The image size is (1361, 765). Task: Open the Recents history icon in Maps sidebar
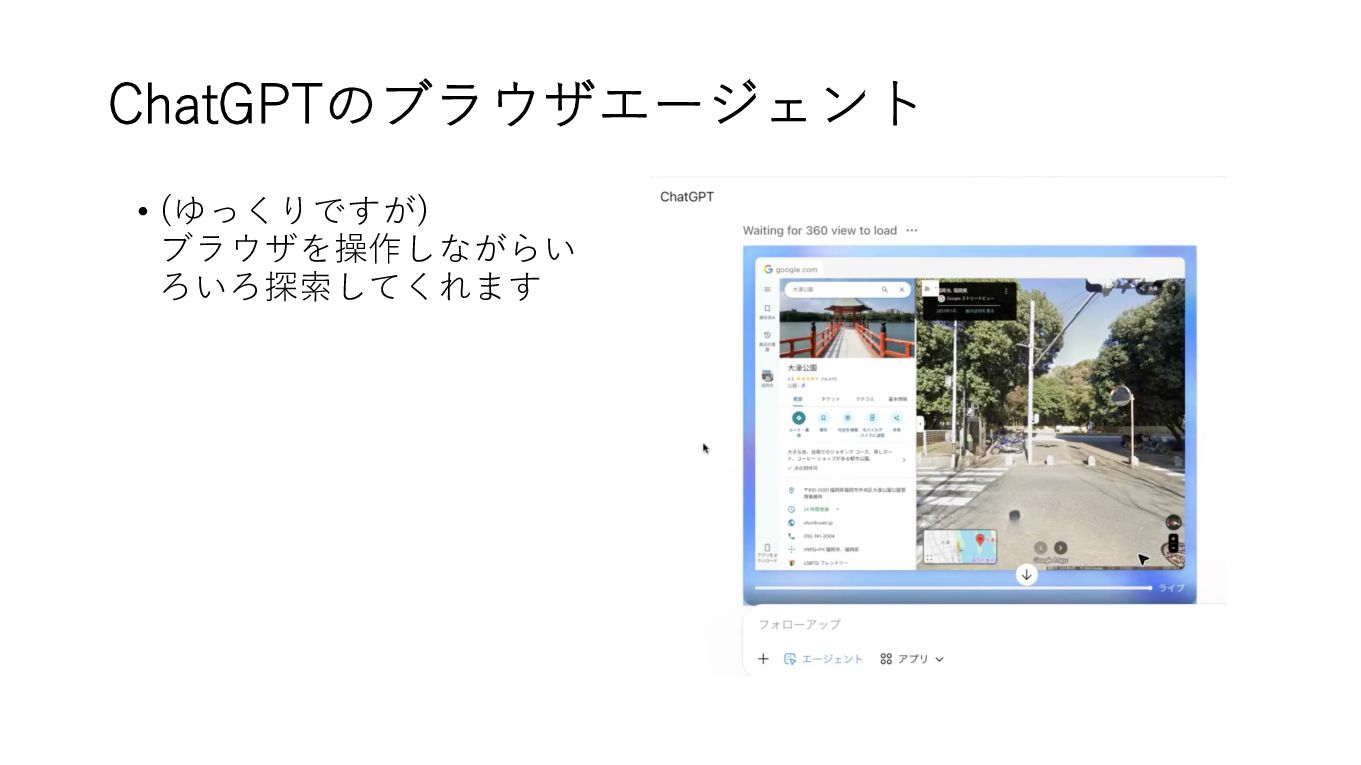click(x=767, y=335)
